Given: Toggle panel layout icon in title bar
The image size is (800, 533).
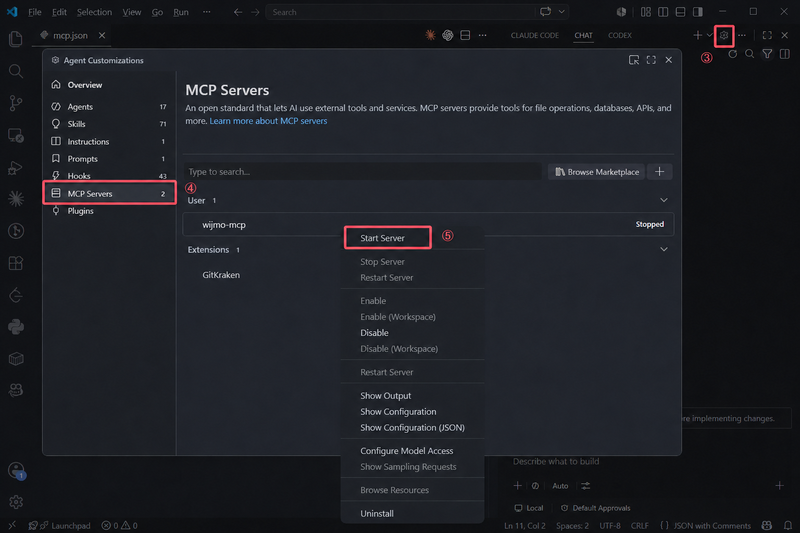Looking at the screenshot, I should click(x=680, y=12).
